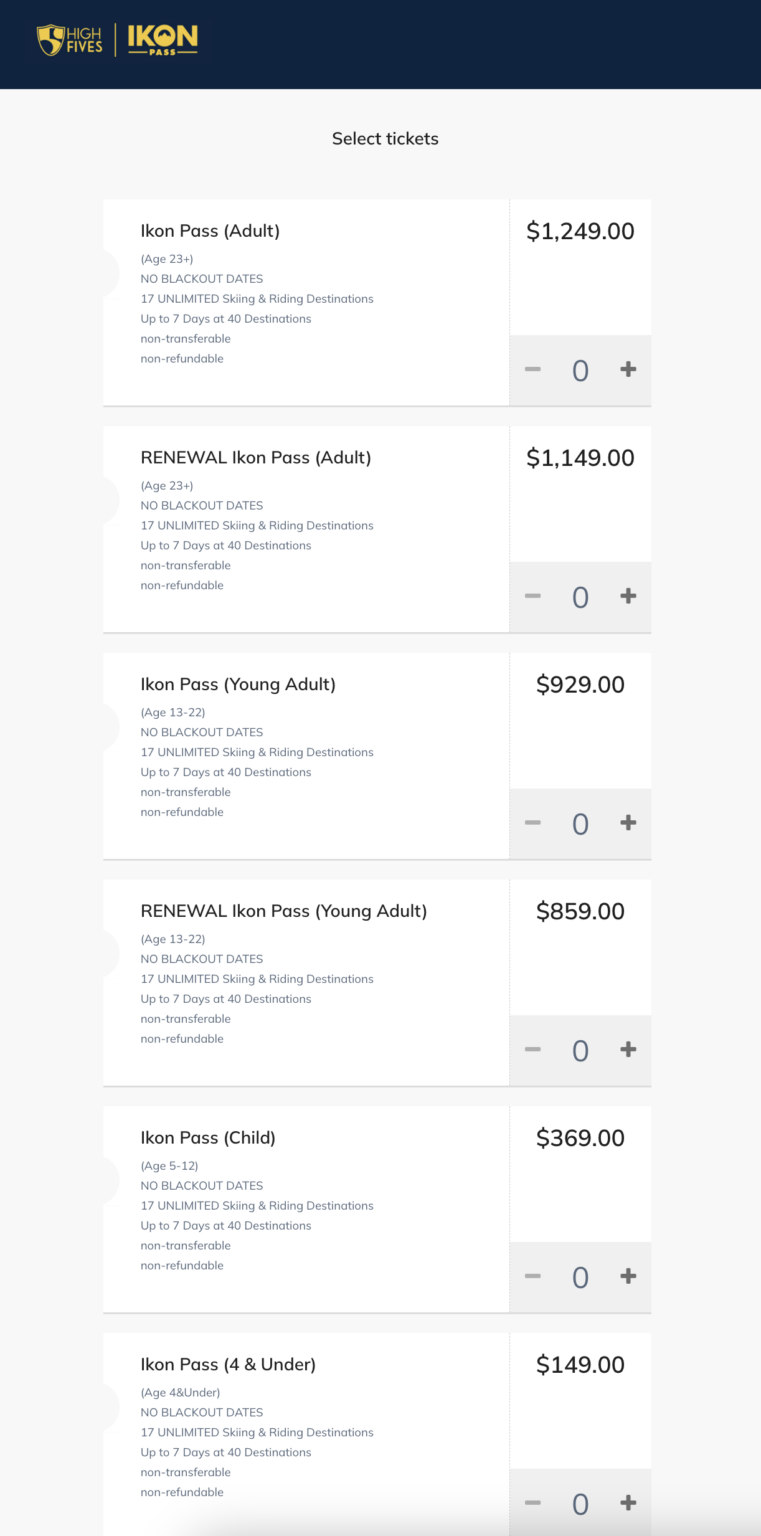Viewport: 761px width, 1536px height.
Task: Increase RENEWAL Ikon Pass (Young Adult) quantity
Action: tap(628, 1050)
